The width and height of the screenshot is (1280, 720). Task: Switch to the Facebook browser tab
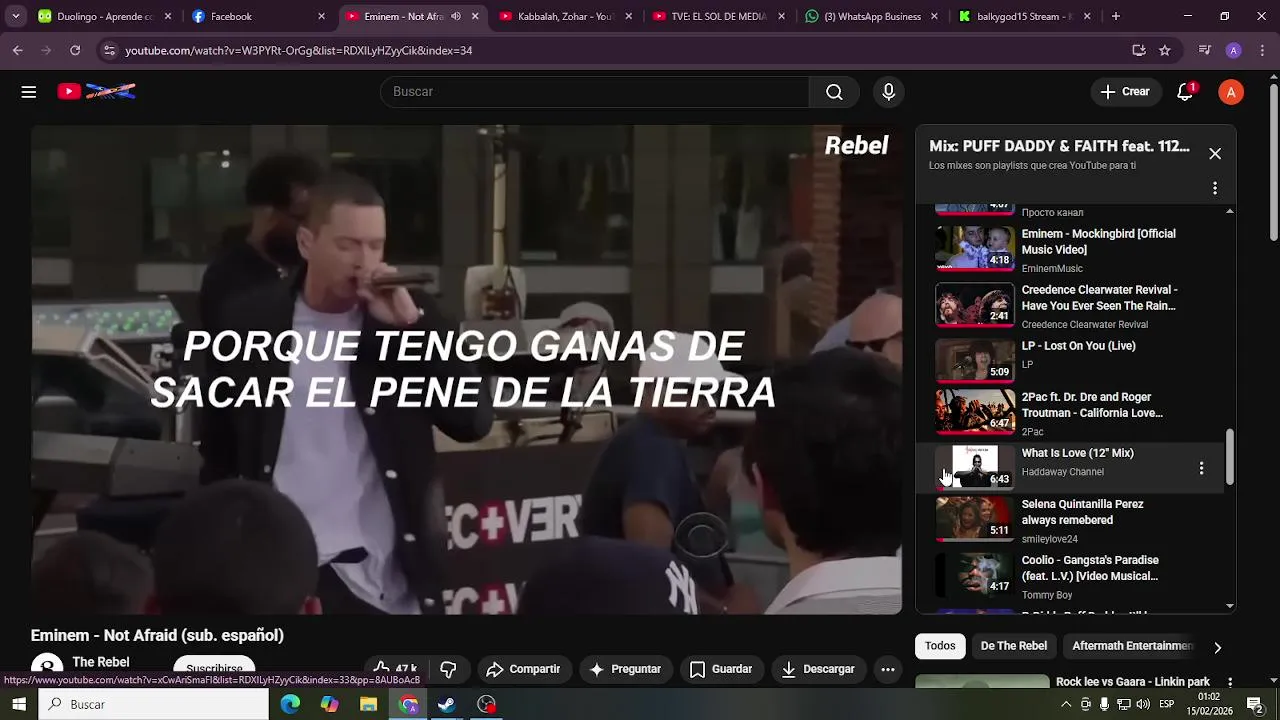pyautogui.click(x=258, y=16)
